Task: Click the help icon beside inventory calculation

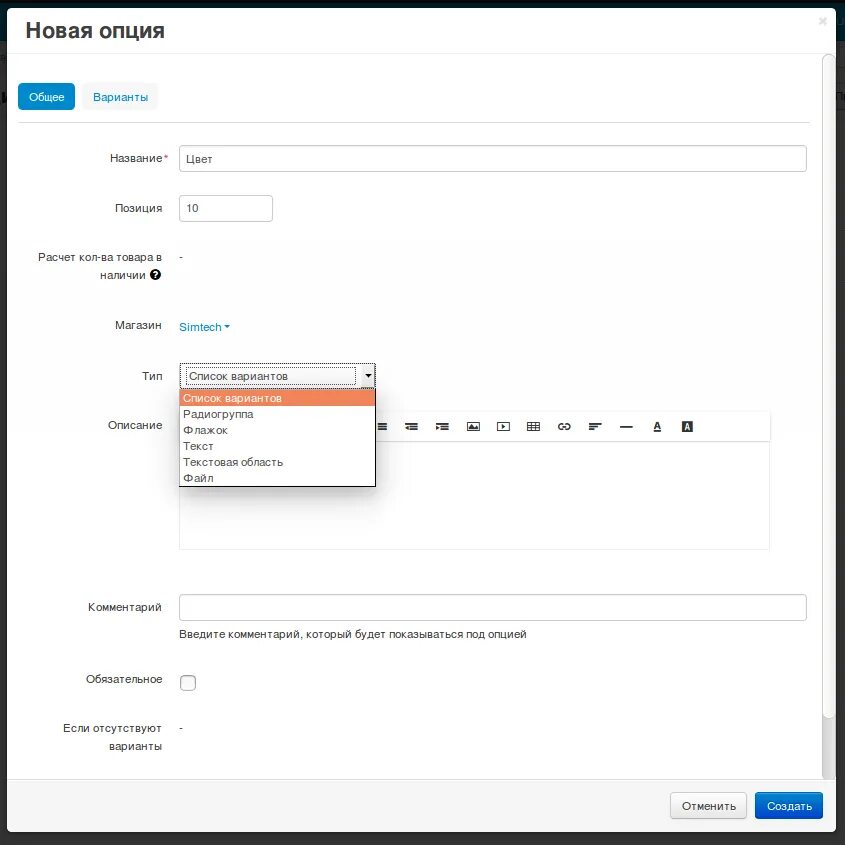Action: (x=155, y=275)
